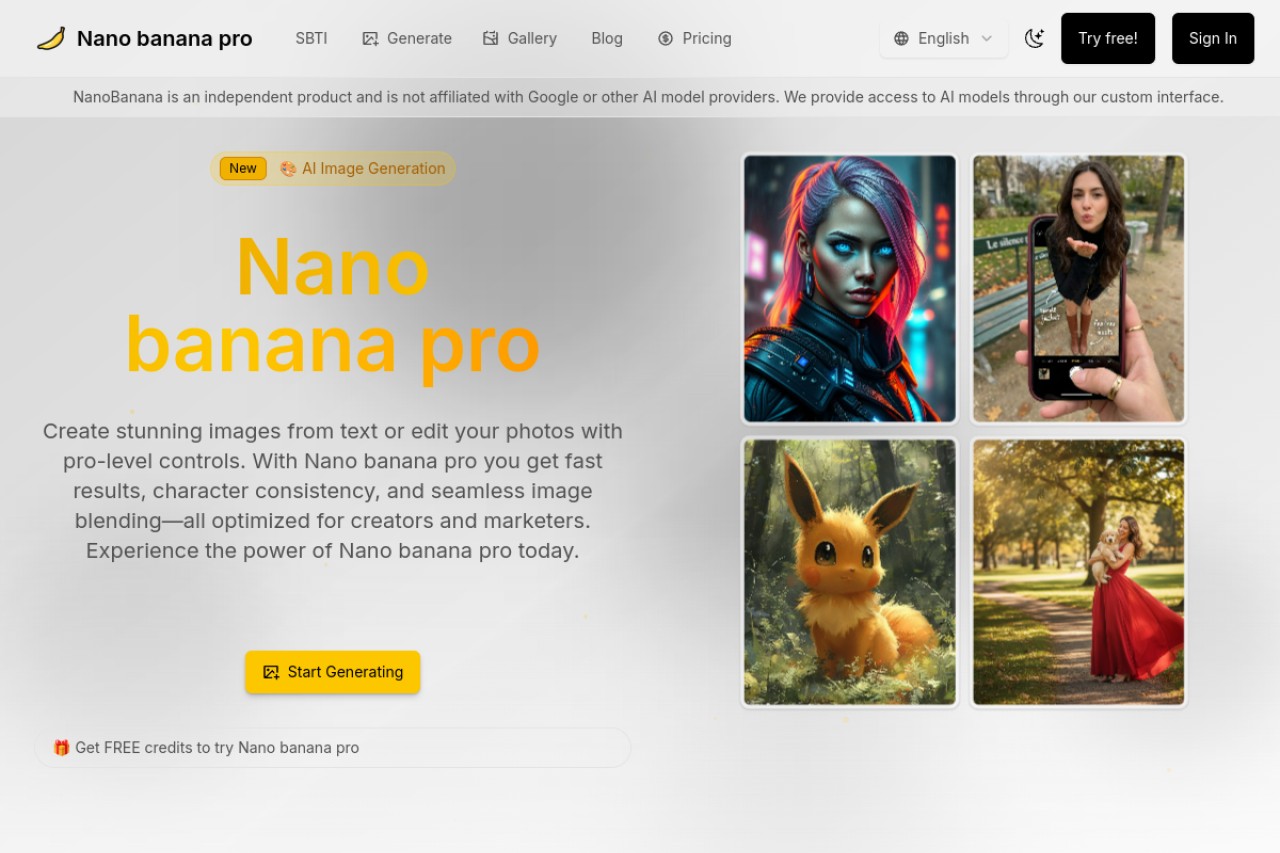
Task: Click the Try free! button
Action: (1108, 38)
